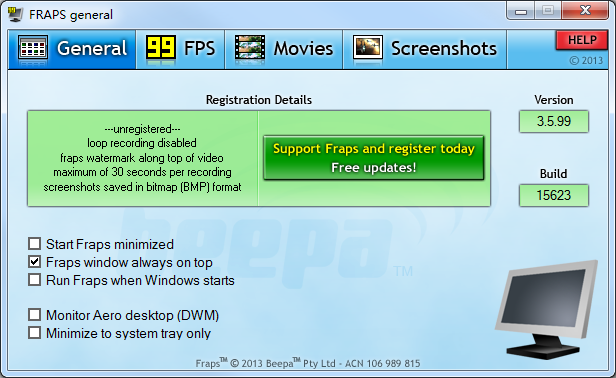The image size is (616, 378).
Task: Click the yellow 99 FPS counter icon
Action: [x=160, y=48]
